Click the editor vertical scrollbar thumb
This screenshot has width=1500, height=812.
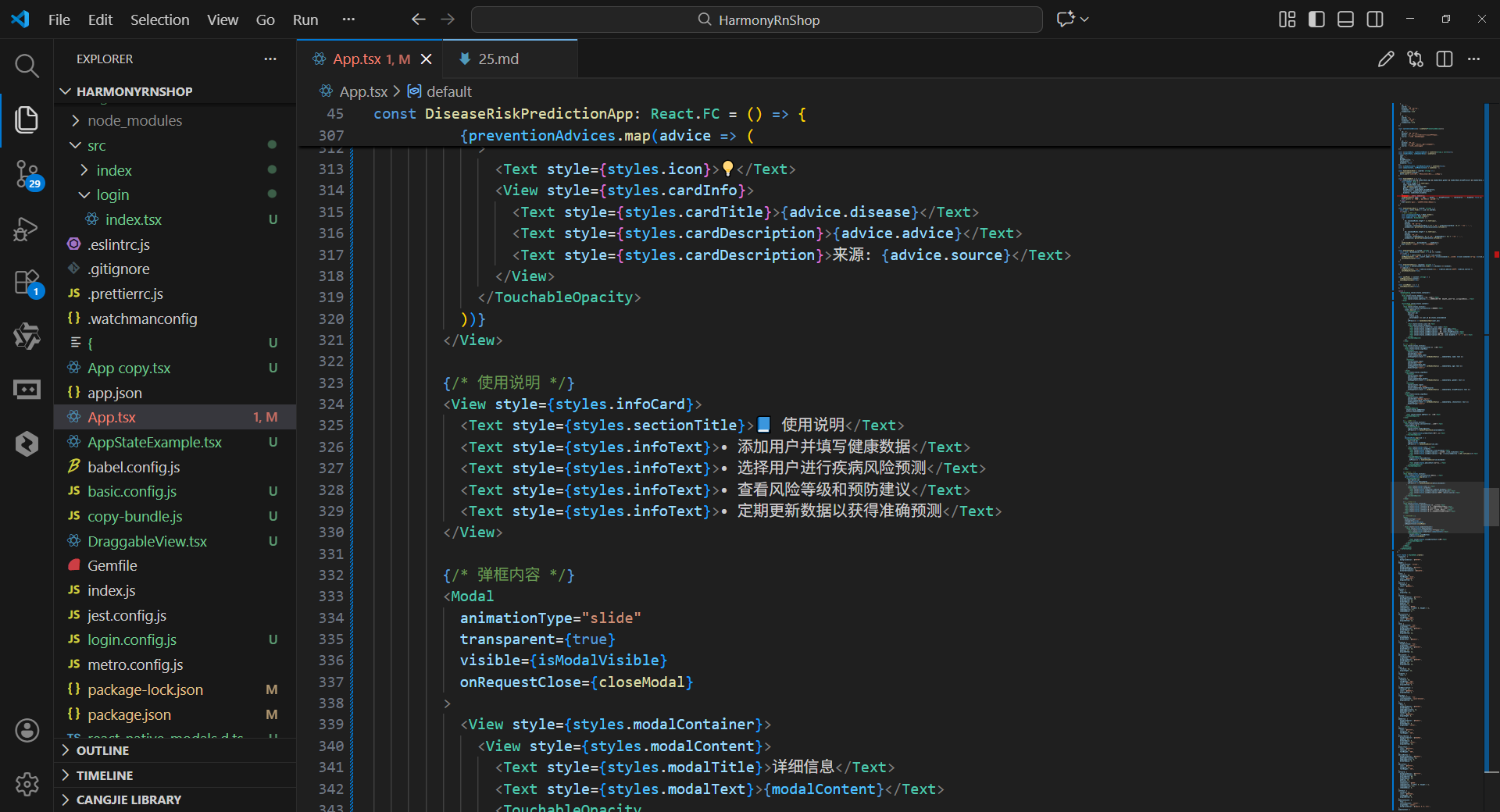(x=1491, y=507)
